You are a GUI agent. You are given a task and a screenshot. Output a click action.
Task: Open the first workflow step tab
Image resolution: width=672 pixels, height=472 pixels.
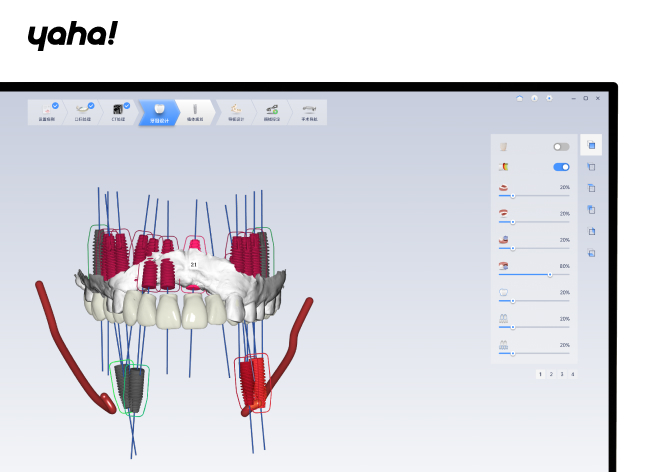tap(46, 110)
